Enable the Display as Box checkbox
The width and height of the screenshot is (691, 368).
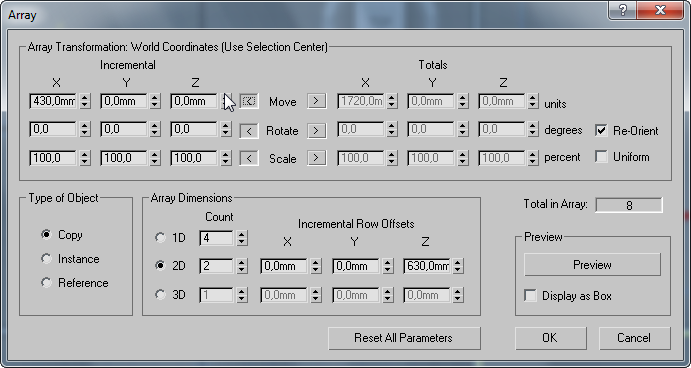530,295
